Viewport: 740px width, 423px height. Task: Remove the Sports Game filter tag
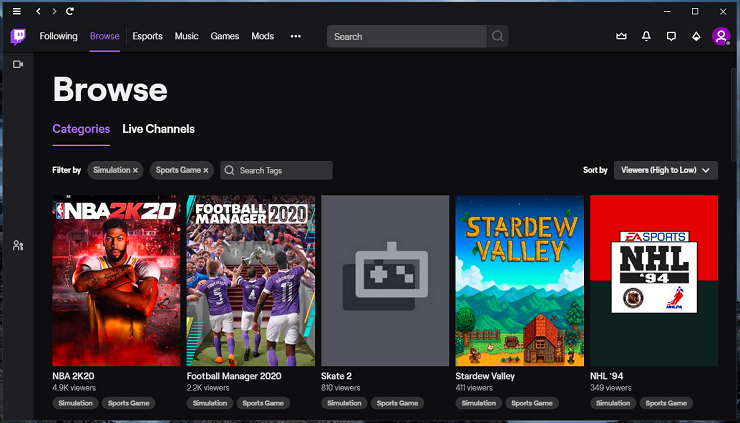pyautogui.click(x=206, y=170)
